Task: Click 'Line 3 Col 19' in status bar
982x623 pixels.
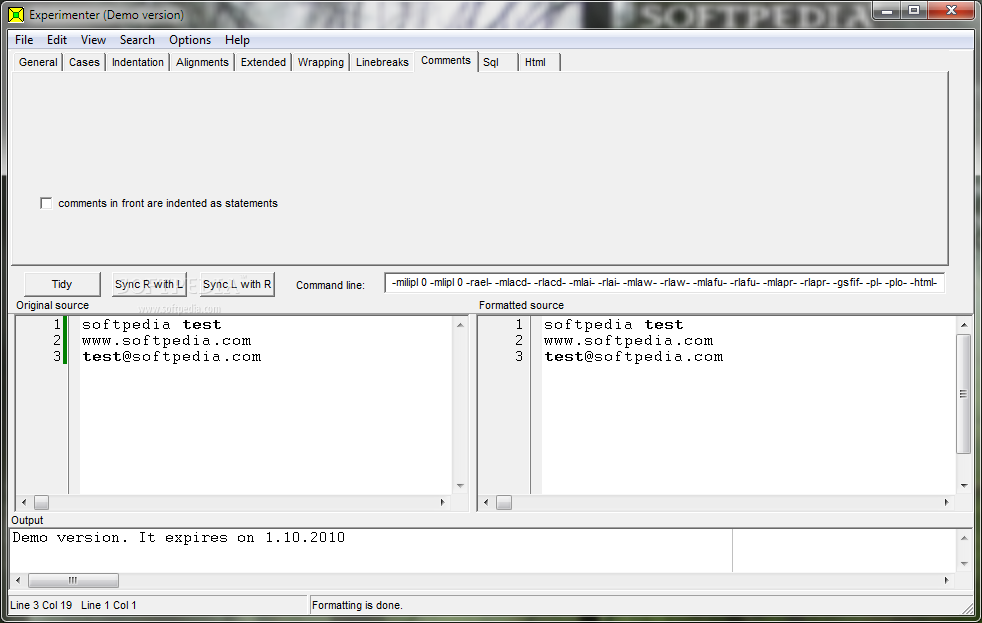Action: 41,605
